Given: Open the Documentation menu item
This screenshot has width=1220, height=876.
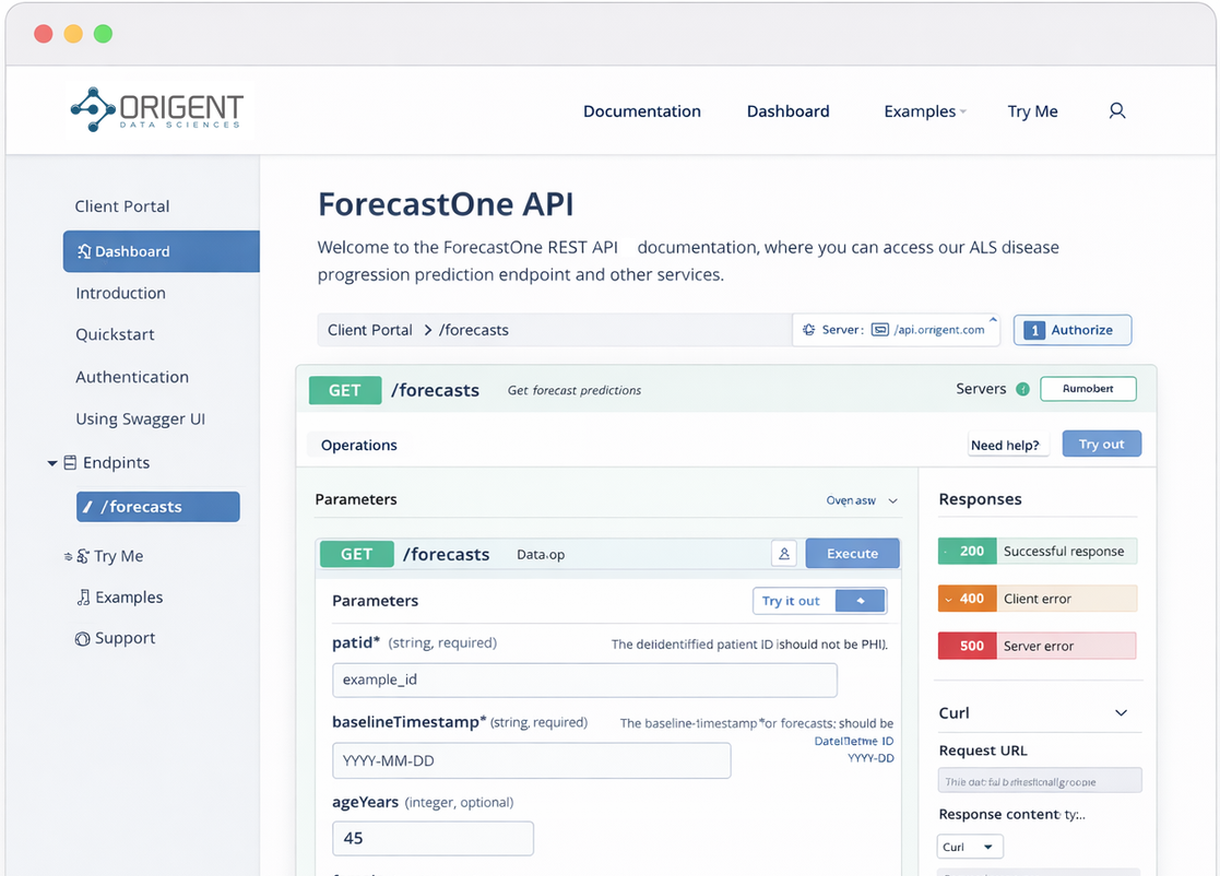Looking at the screenshot, I should tap(641, 111).
